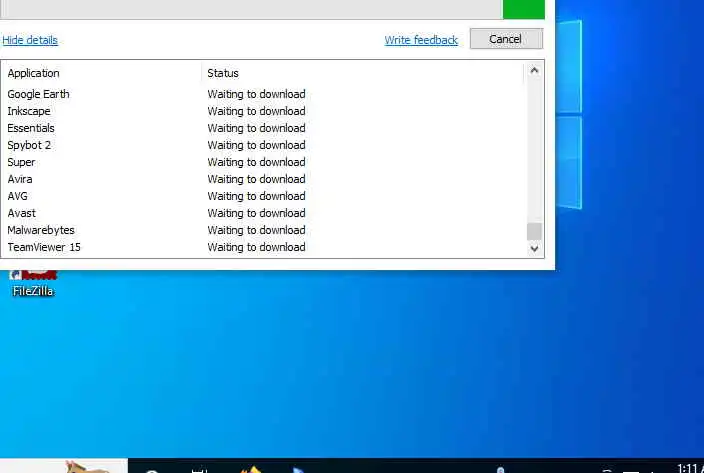
Task: Click Avira's Waiting to download status
Action: [256, 180]
